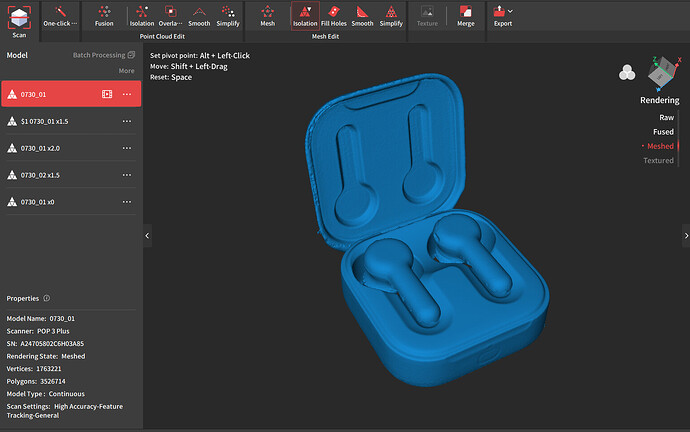
Task: Run the One-click processing tool
Action: click(60, 16)
